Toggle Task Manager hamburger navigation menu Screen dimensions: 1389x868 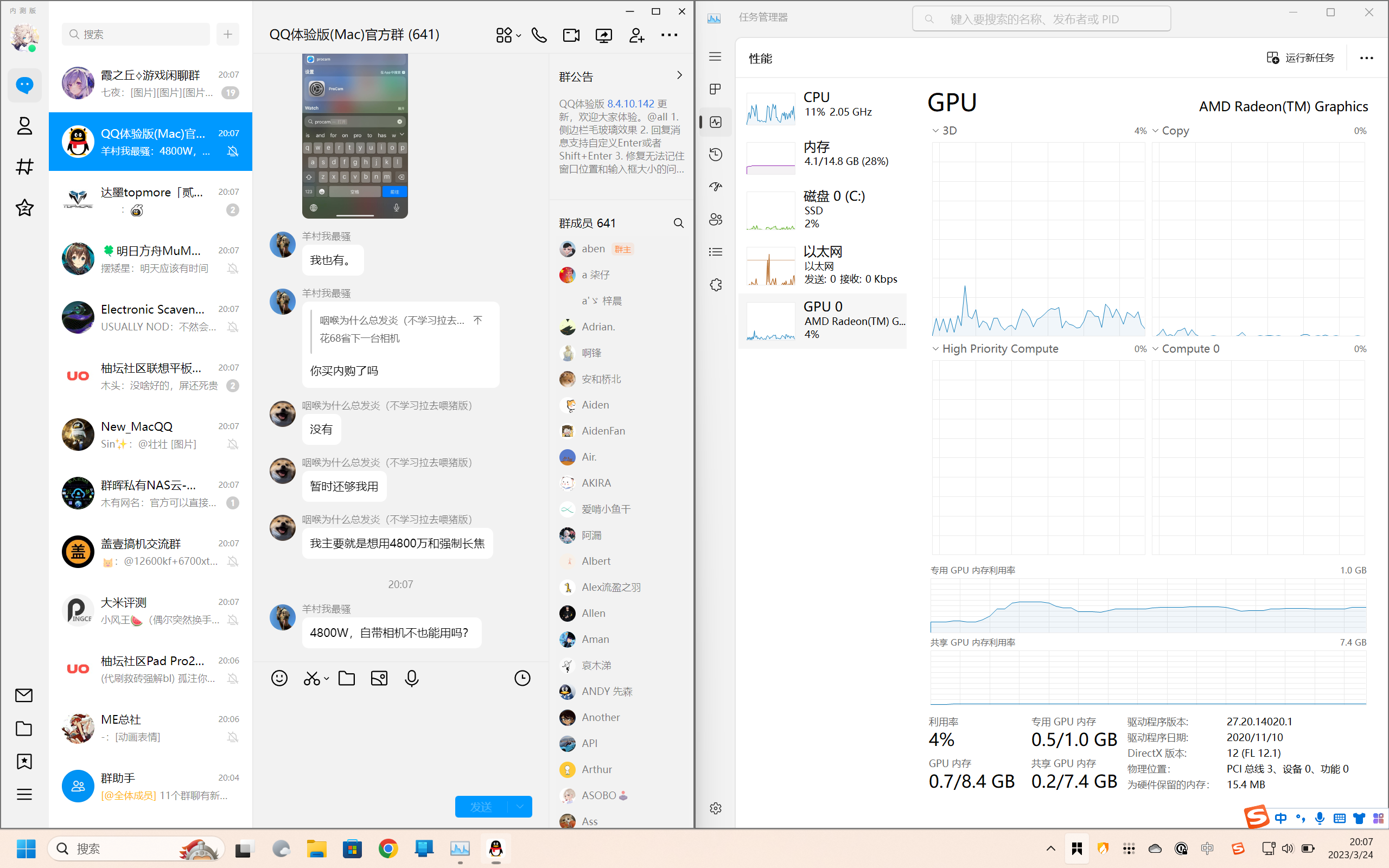click(715, 56)
